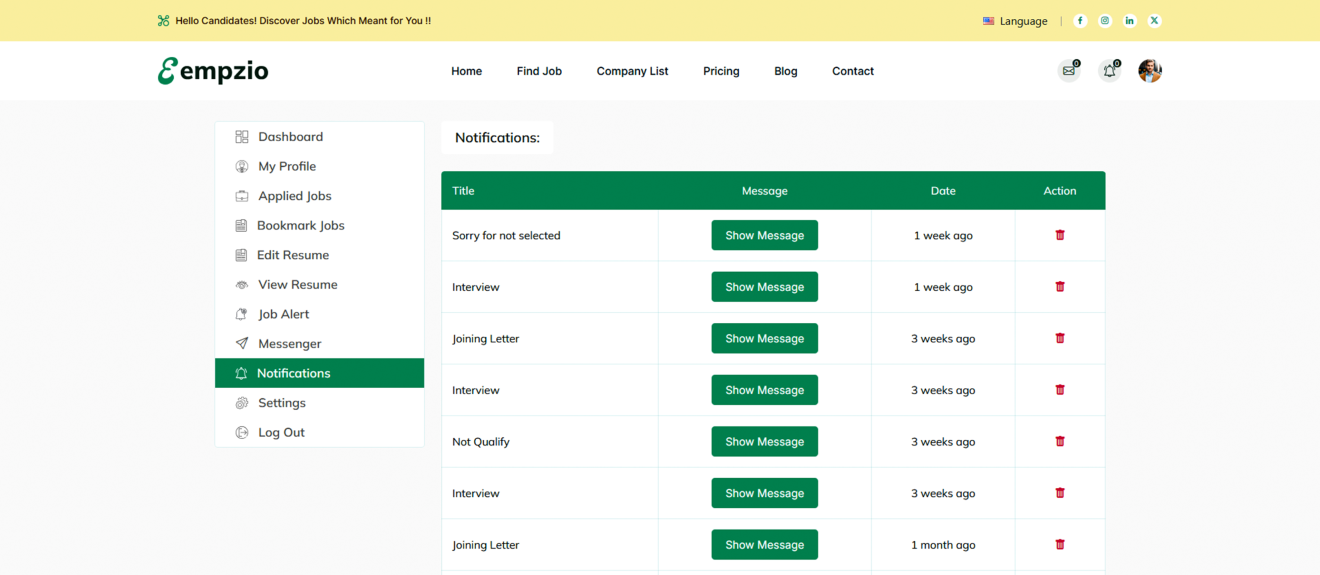
Task: Open the notification bell icon in header
Action: (1109, 71)
